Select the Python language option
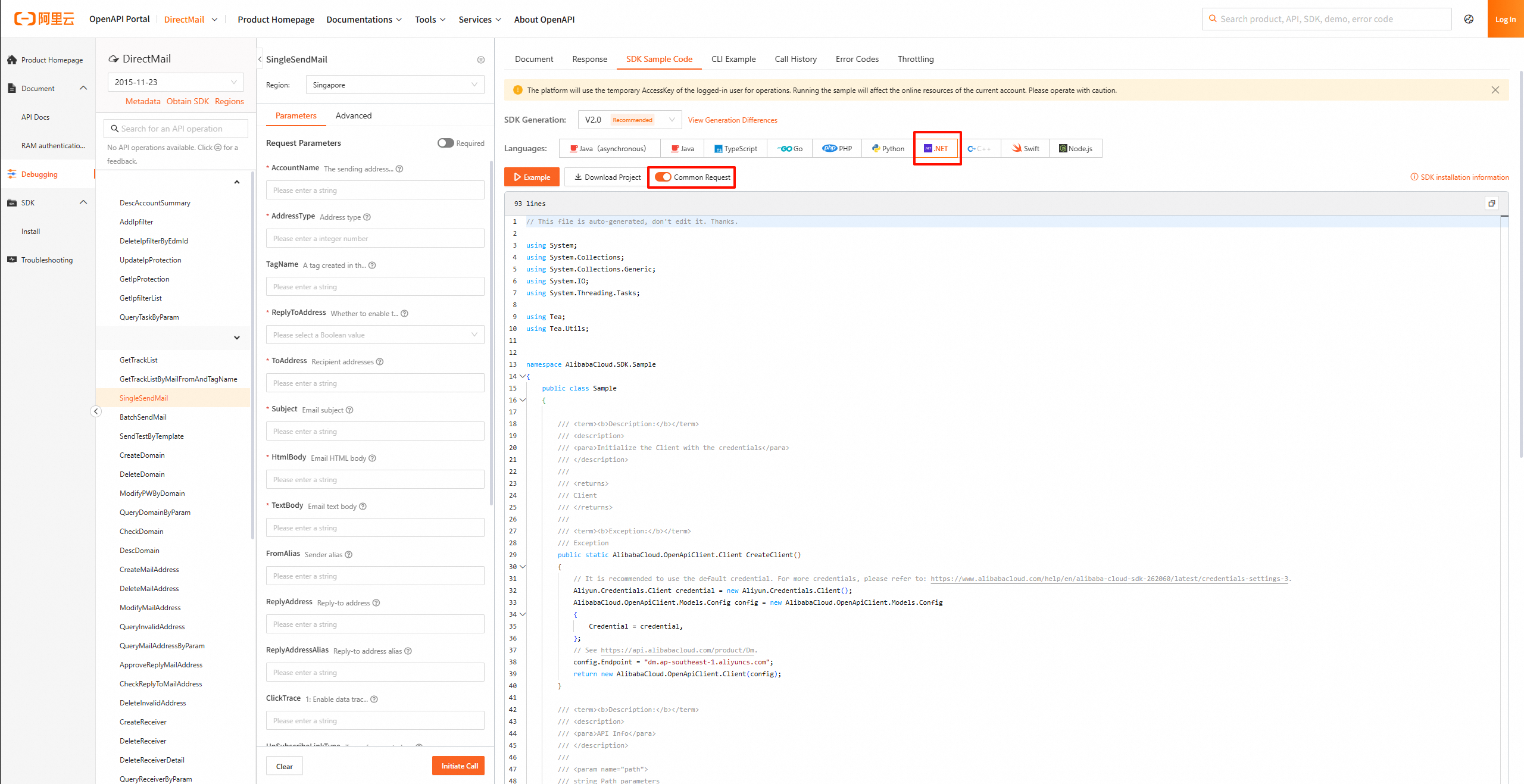 (x=888, y=148)
